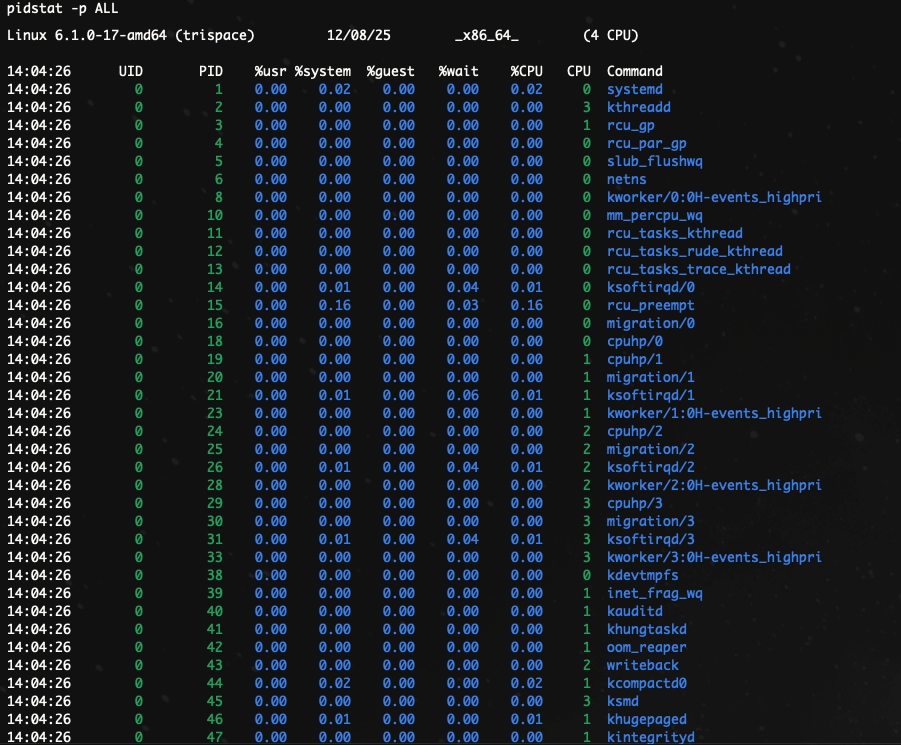Click the %system column header
The height and width of the screenshot is (745, 901).
point(322,71)
